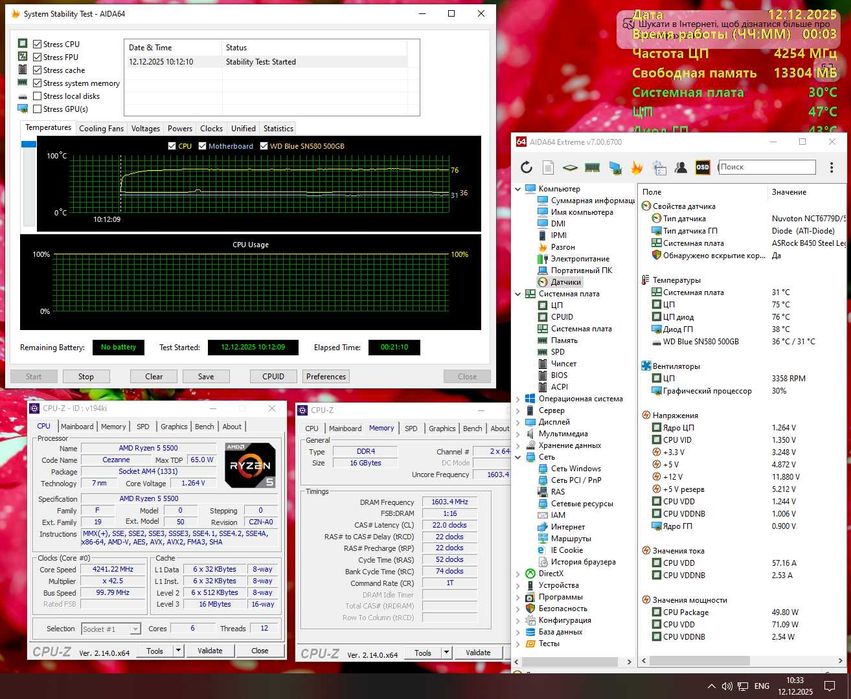This screenshot has width=851, height=699.
Task: Enable the Stress local disks checkbox
Action: pos(37,96)
